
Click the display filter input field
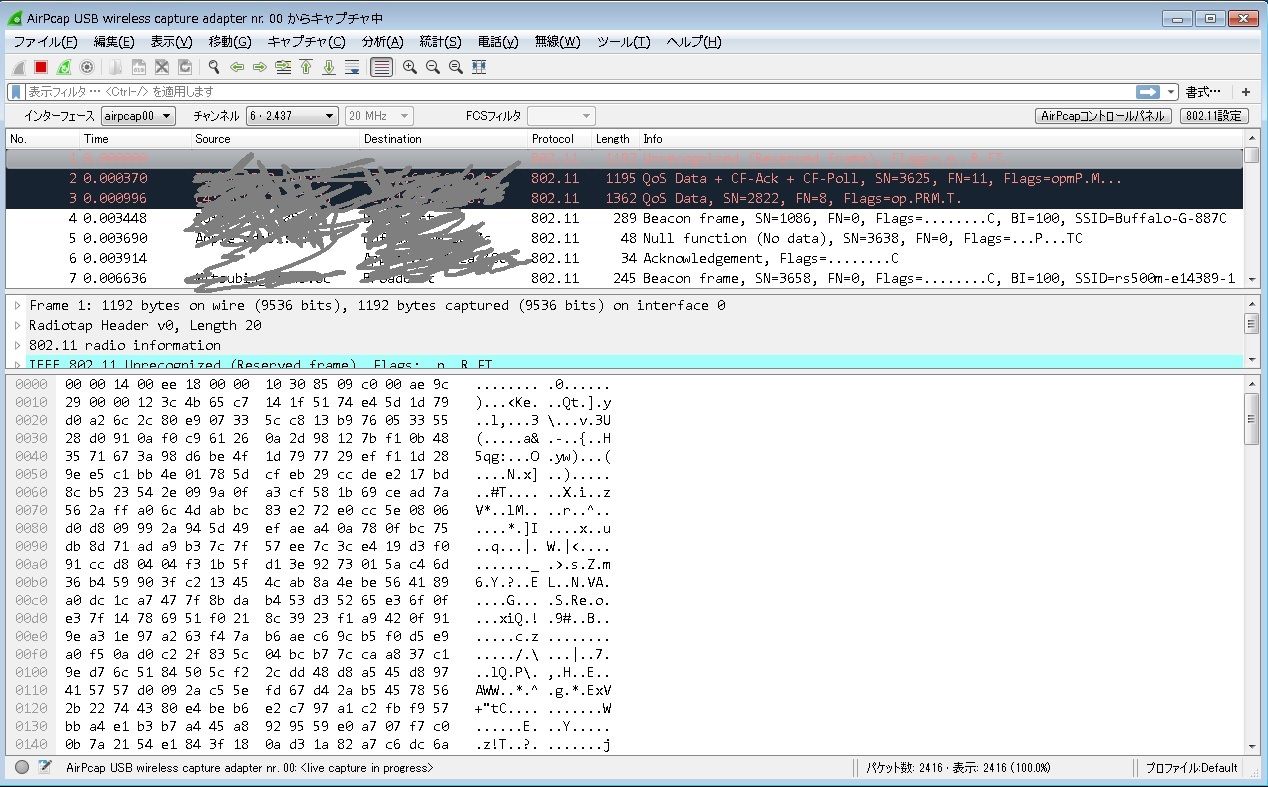[x=578, y=91]
